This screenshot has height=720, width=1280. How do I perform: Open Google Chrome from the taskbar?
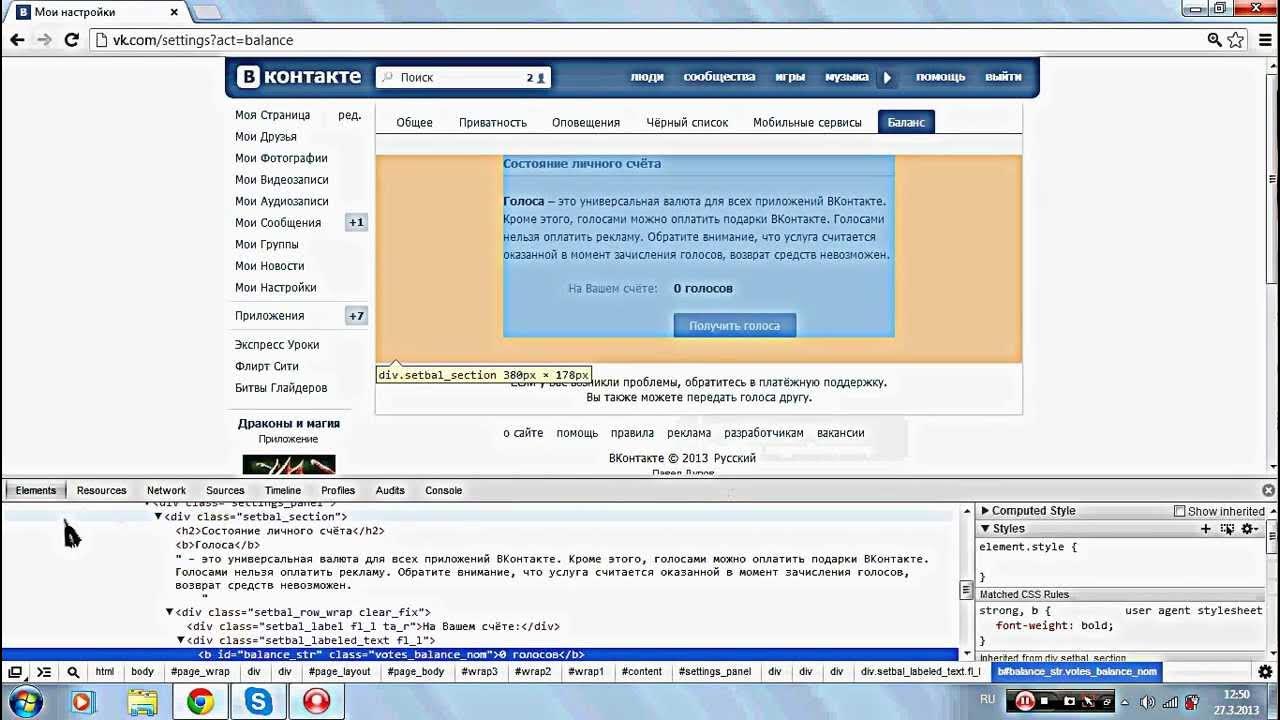pos(200,702)
